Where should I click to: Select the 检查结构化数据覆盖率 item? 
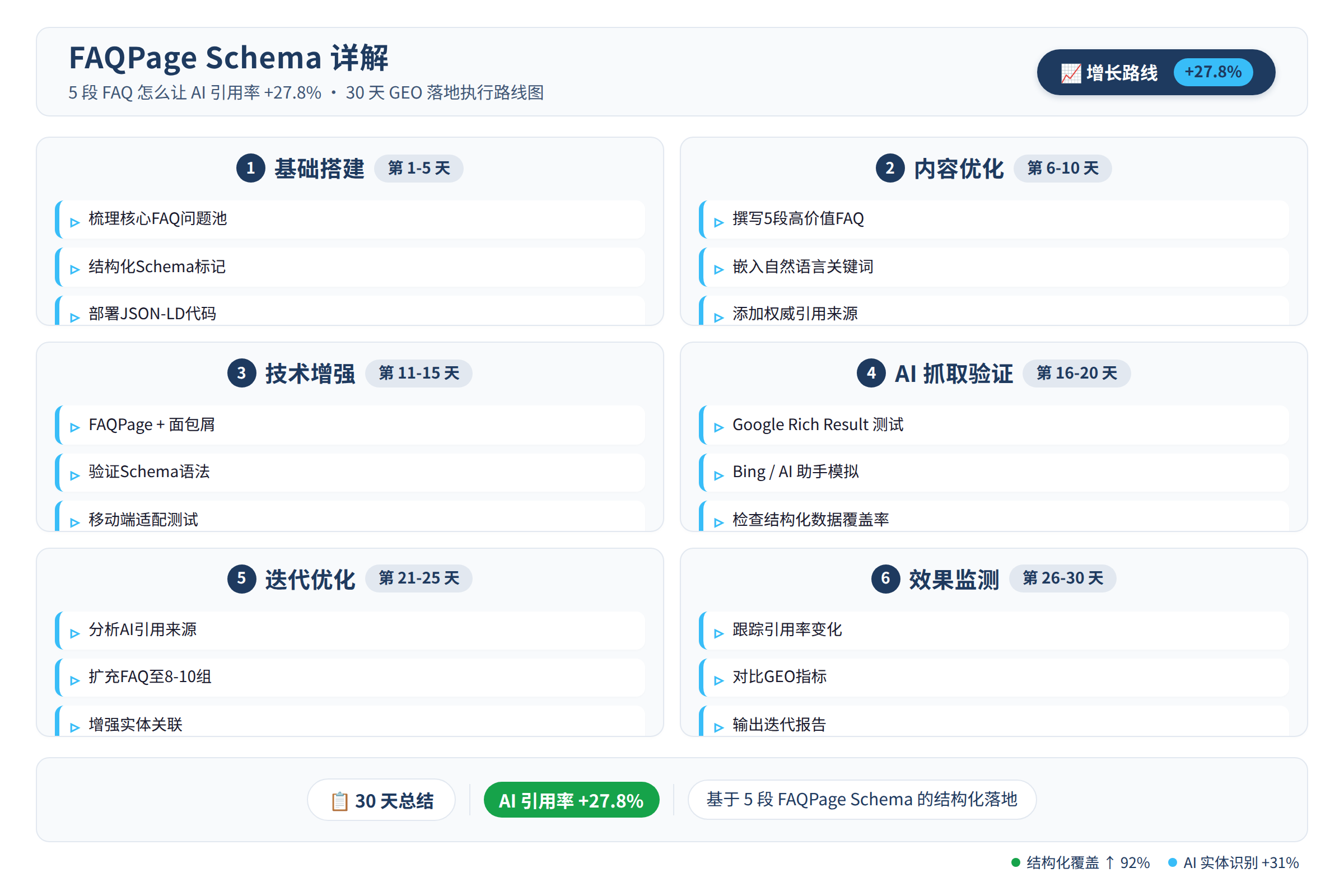pos(993,516)
